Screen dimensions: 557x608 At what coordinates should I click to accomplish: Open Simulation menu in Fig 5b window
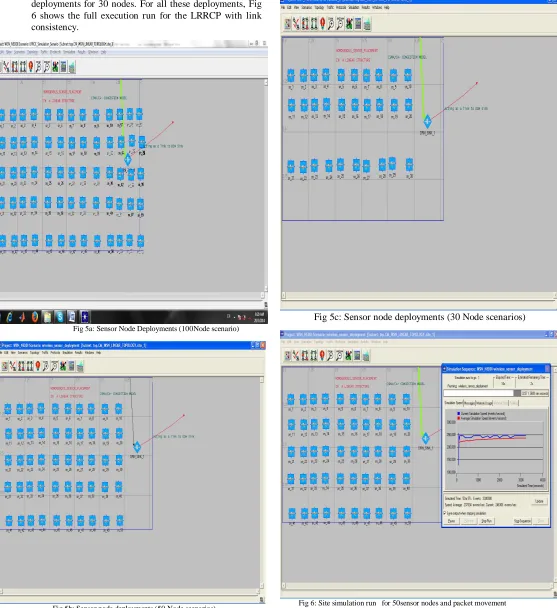pyautogui.click(x=67, y=353)
